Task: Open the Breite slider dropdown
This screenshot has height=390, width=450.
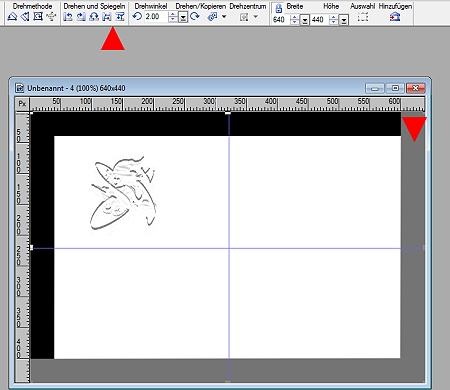Action: tap(305, 21)
